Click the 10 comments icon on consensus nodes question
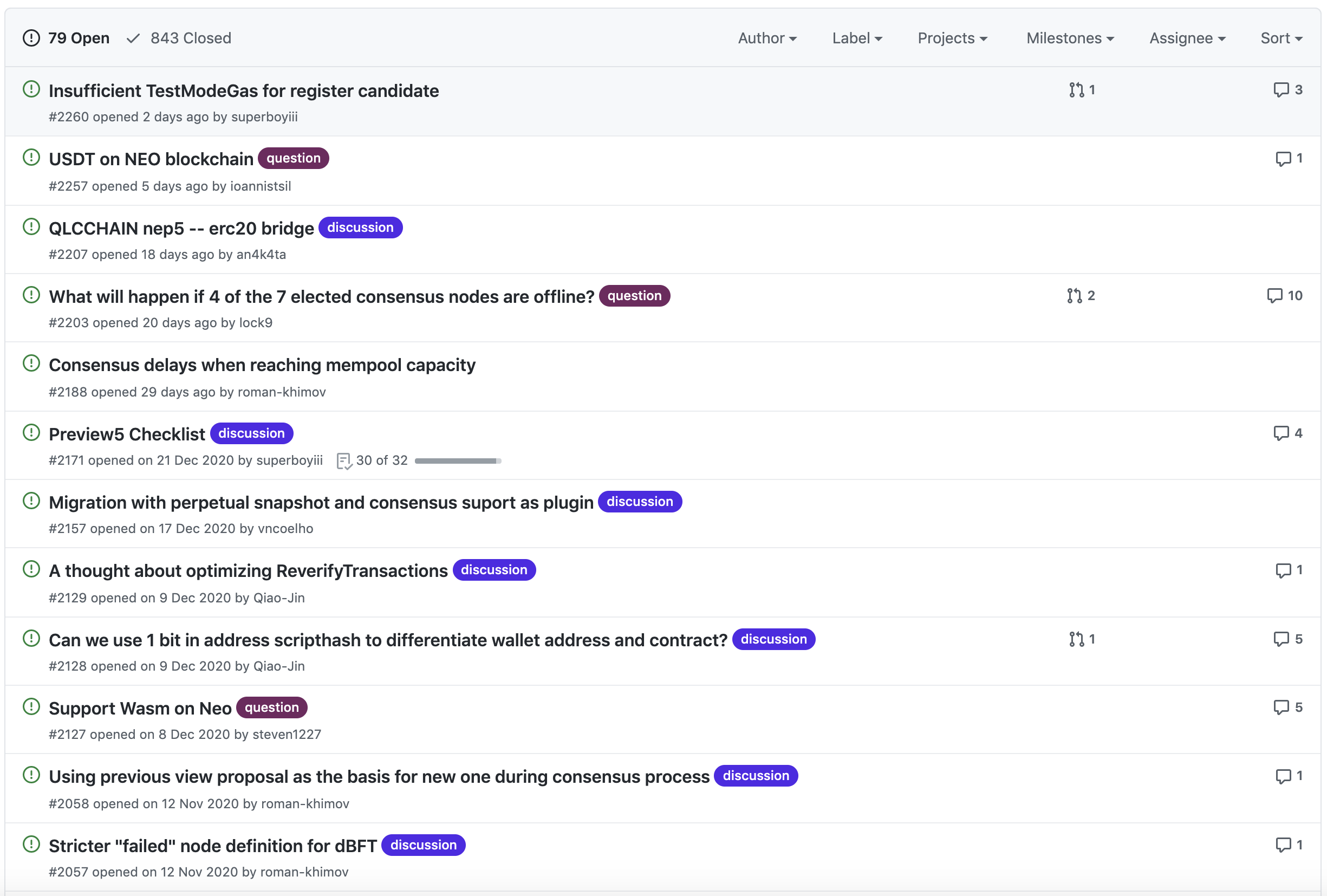1327x896 pixels. point(1274,296)
